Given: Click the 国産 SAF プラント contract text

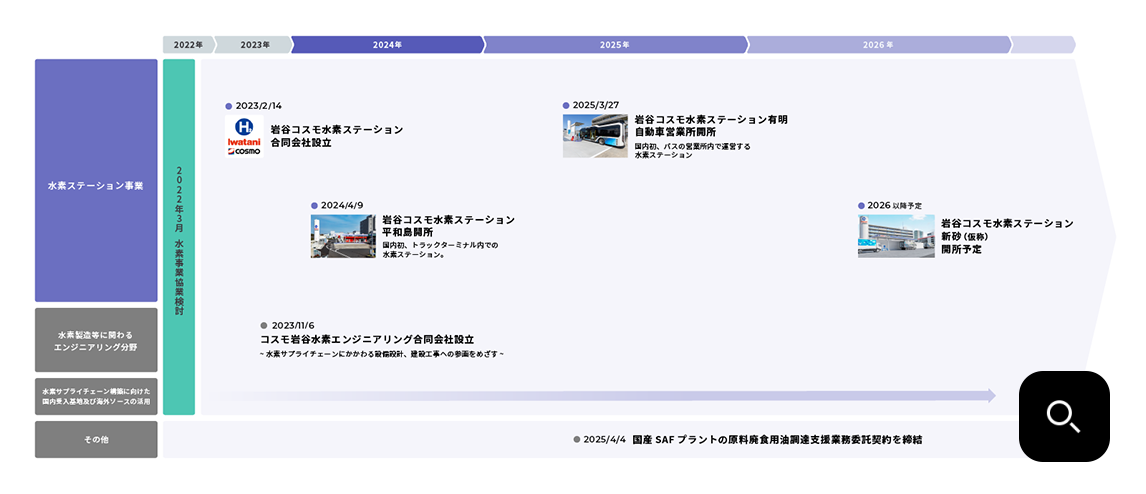Looking at the screenshot, I should coord(777,440).
